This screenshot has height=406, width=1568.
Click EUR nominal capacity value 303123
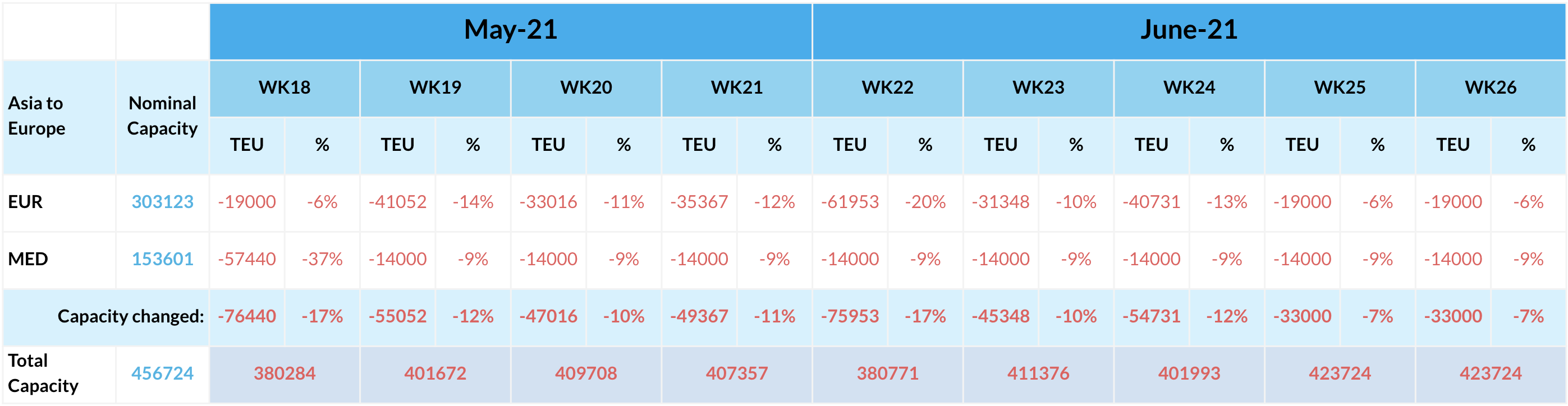click(x=163, y=202)
